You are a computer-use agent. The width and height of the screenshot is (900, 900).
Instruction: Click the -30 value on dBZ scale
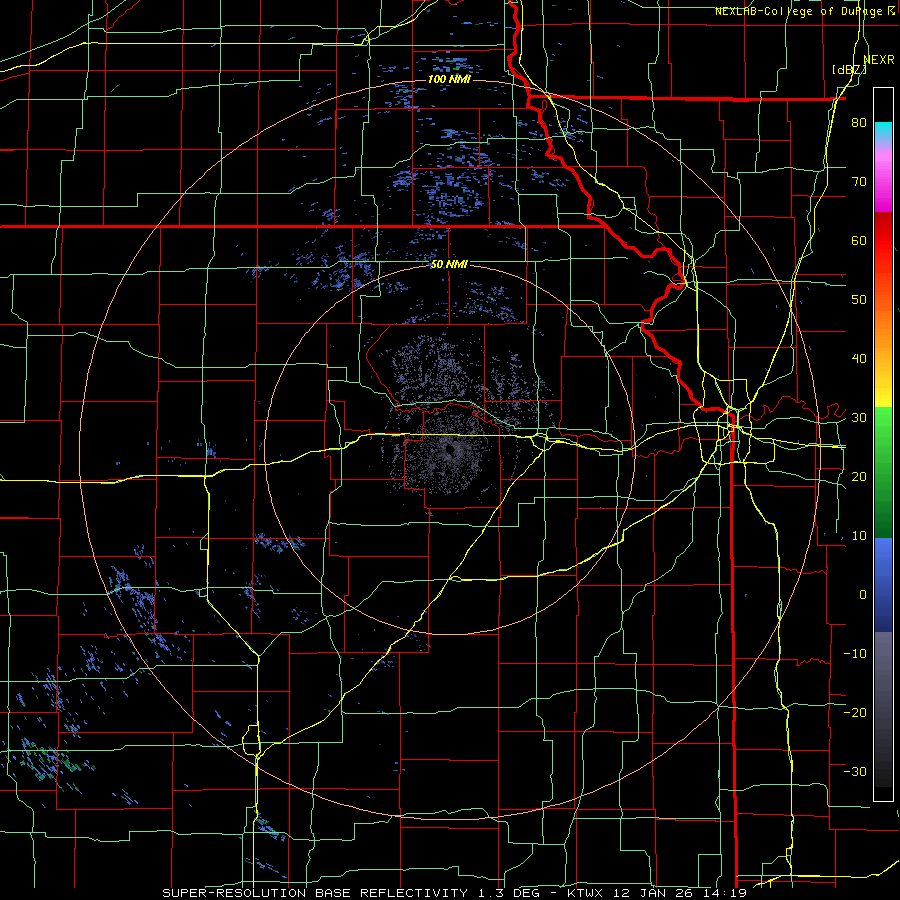(855, 771)
